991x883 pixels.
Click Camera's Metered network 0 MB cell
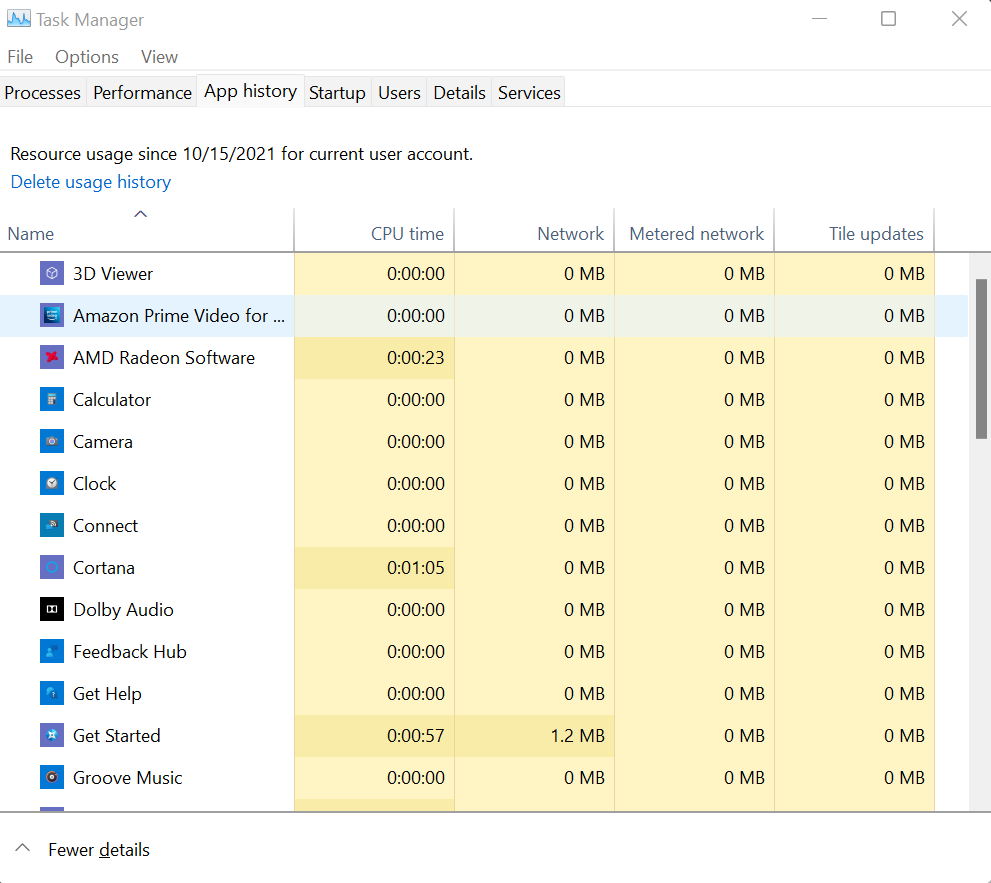(x=694, y=442)
